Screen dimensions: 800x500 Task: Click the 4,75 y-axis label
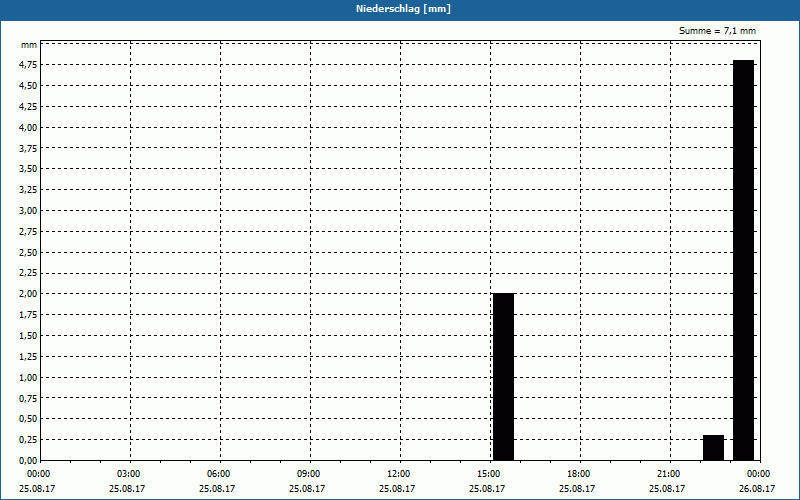pyautogui.click(x=28, y=65)
